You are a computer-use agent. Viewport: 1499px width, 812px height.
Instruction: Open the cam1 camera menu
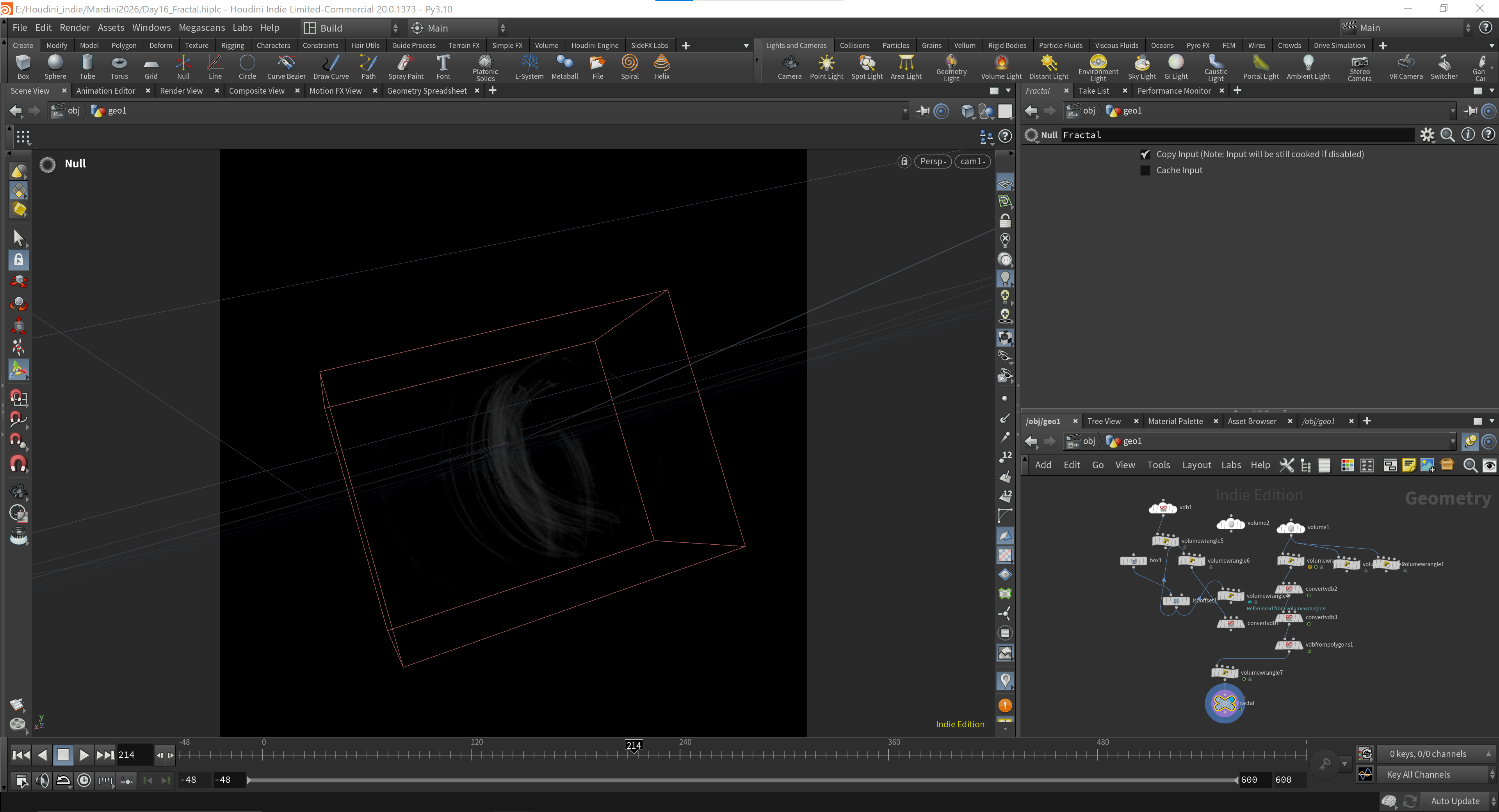point(973,162)
